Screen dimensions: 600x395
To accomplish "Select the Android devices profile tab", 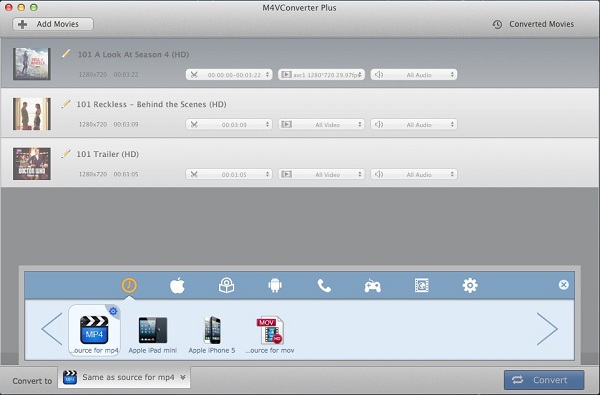I will [275, 286].
